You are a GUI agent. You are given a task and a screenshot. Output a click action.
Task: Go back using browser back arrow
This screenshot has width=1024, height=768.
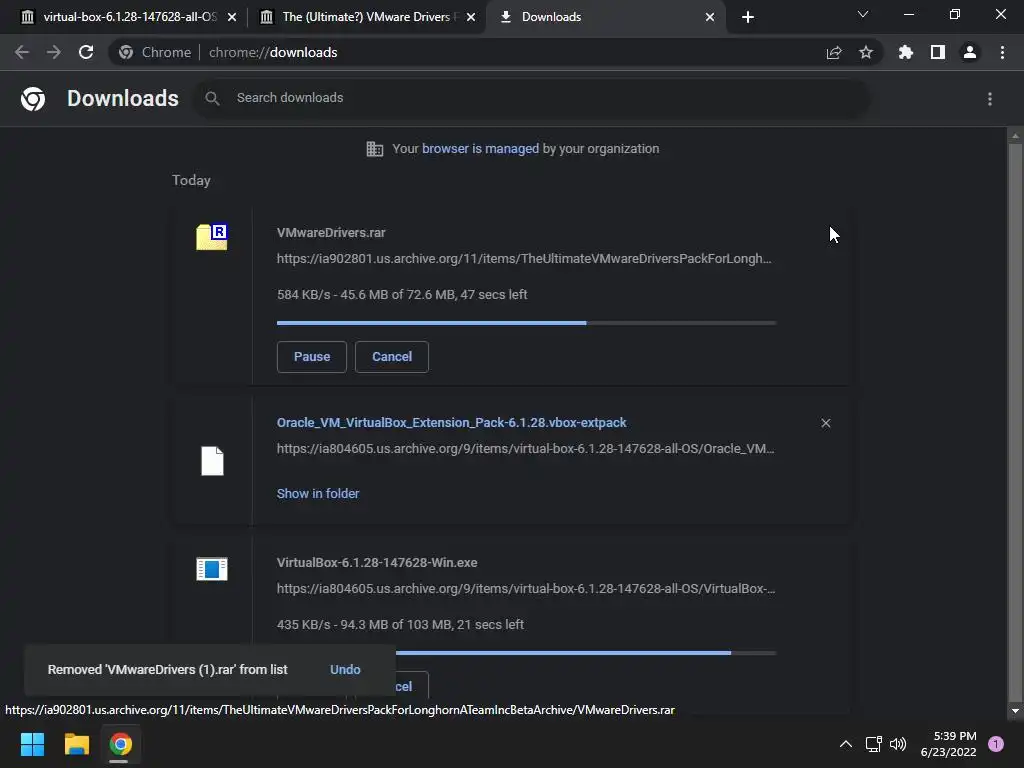pyautogui.click(x=22, y=52)
